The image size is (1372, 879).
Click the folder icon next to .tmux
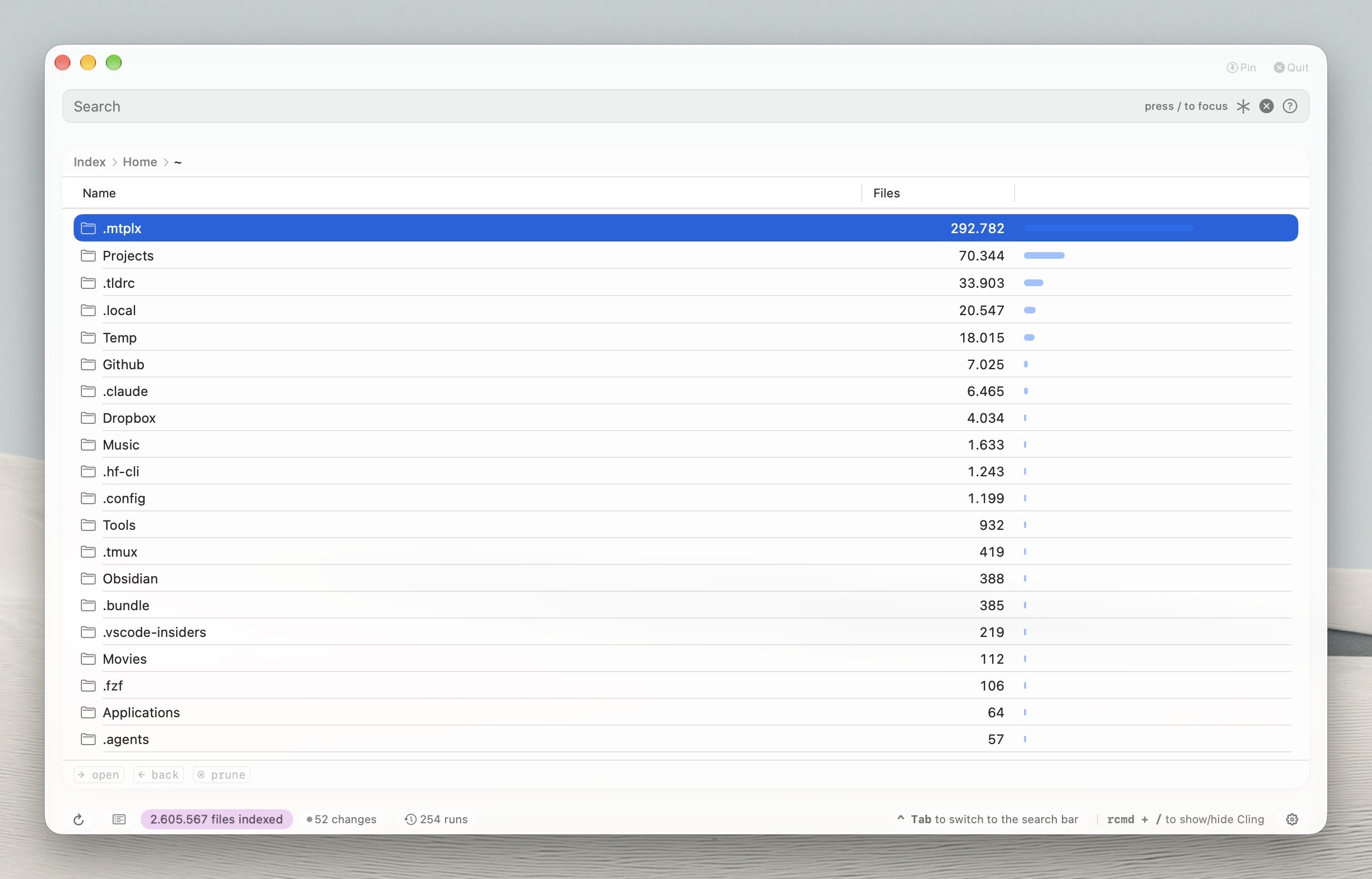click(x=88, y=552)
